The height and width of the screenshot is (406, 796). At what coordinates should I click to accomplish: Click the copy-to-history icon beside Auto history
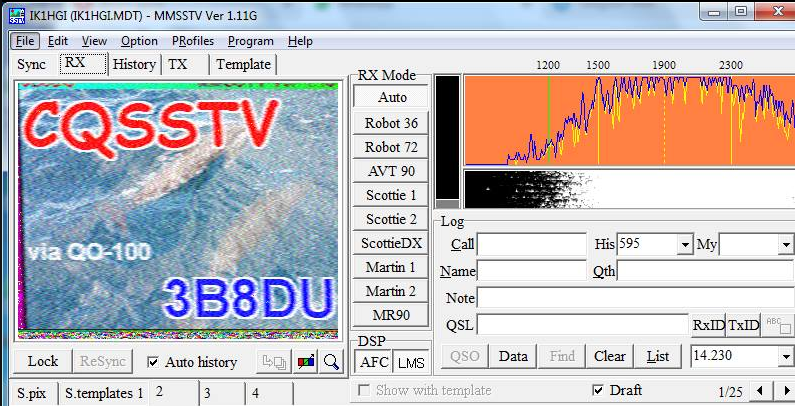click(x=274, y=362)
